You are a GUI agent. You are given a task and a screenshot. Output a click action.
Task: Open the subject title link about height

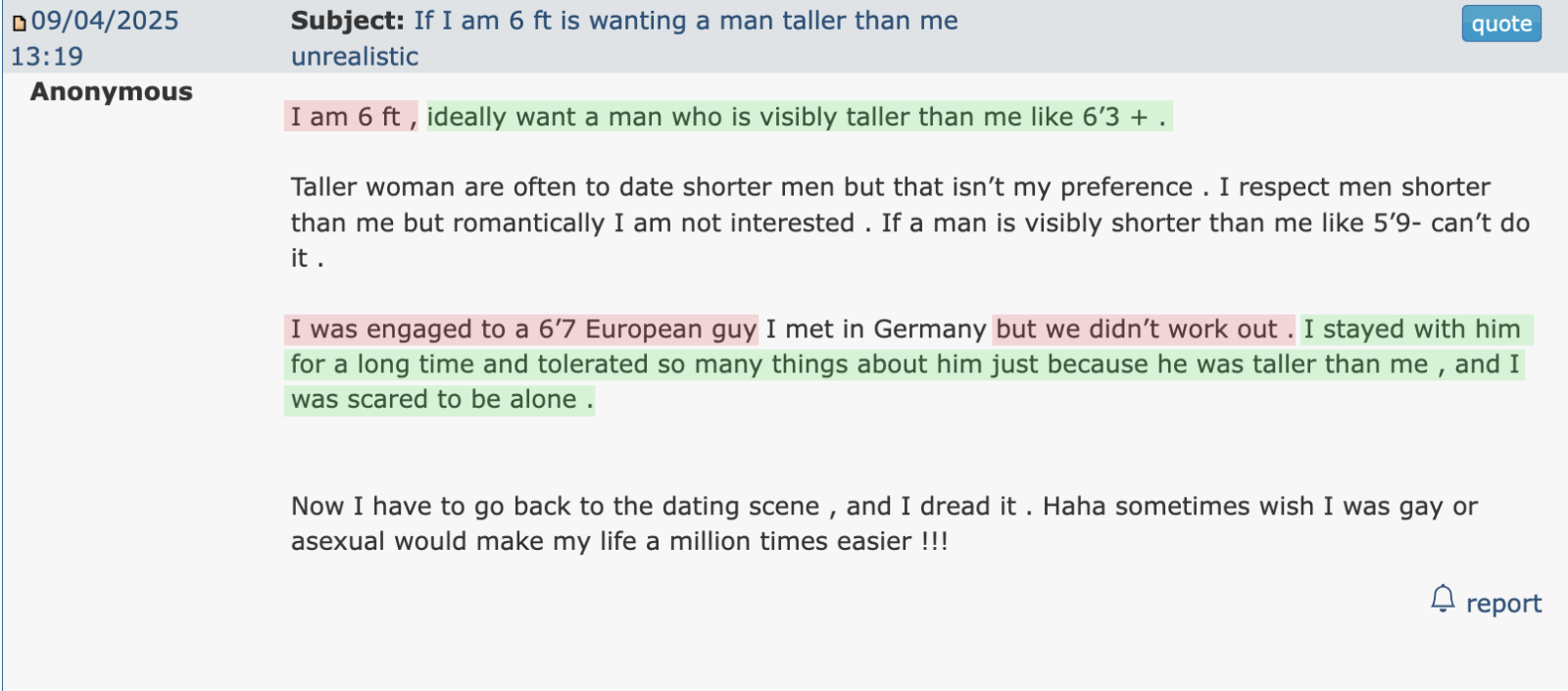(624, 38)
